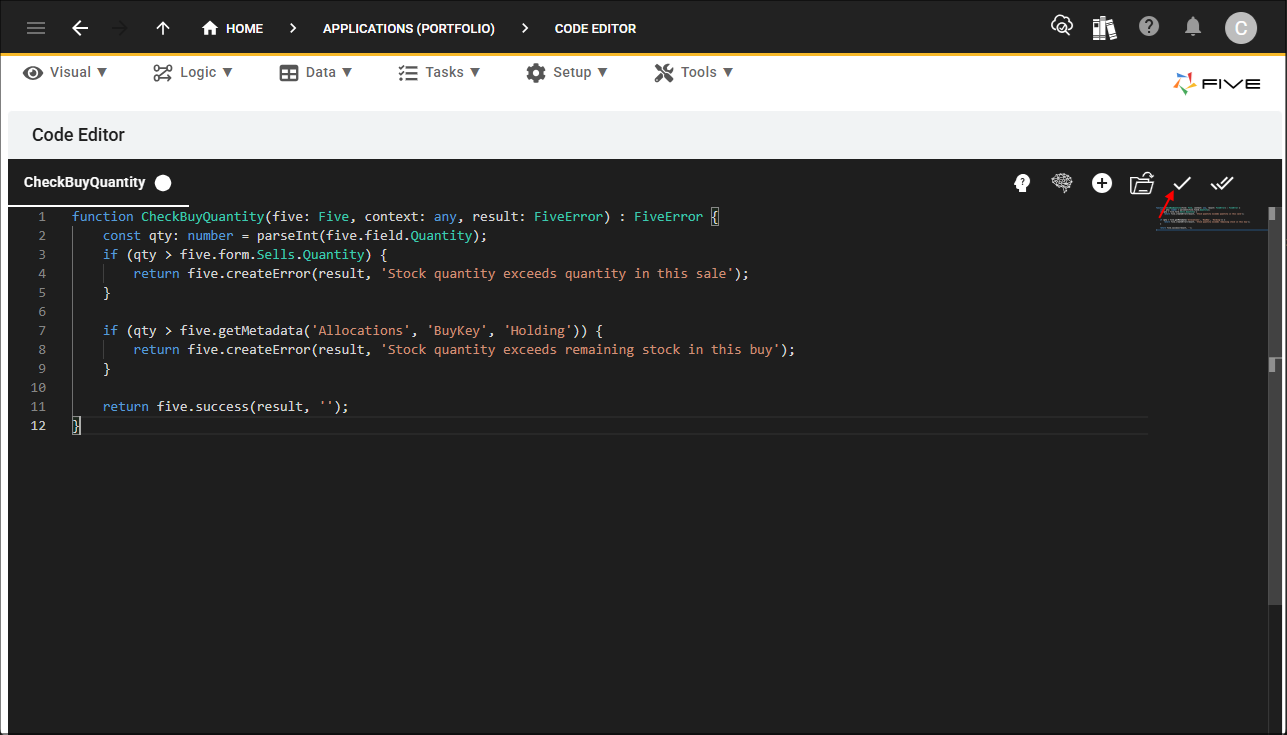Click the open folder icon in editor toolbar
Screen dimensions: 1287x735
click(1141, 183)
